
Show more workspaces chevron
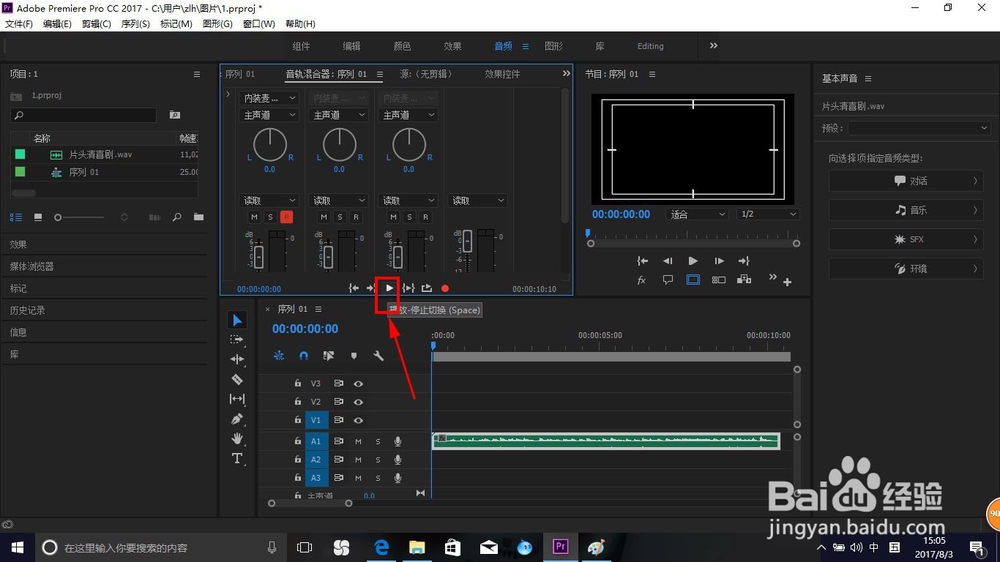pos(714,45)
